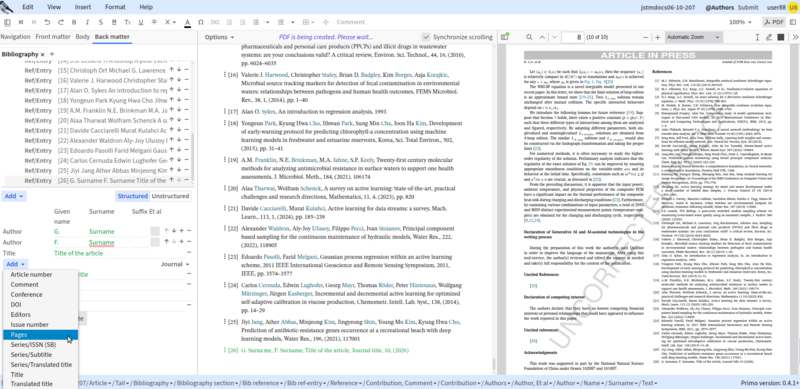Click the Redo icon in the toolbar
This screenshot has height=389, width=800.
[61, 22]
